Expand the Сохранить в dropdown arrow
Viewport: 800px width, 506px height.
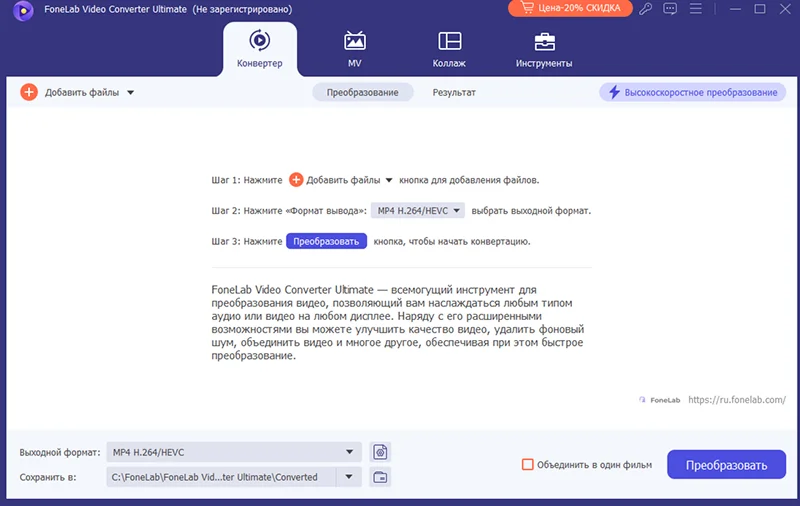click(349, 477)
